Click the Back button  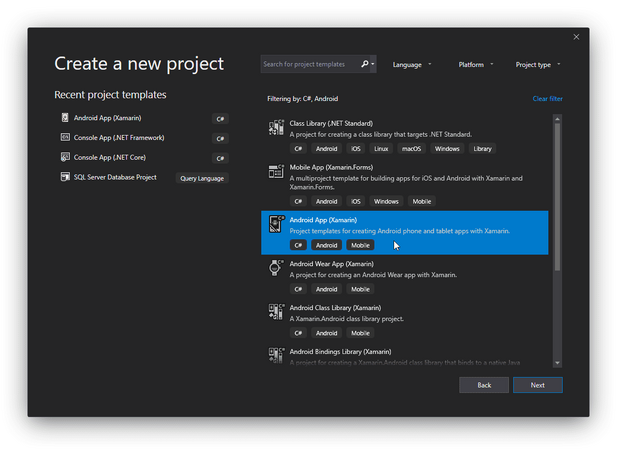pyautogui.click(x=484, y=385)
